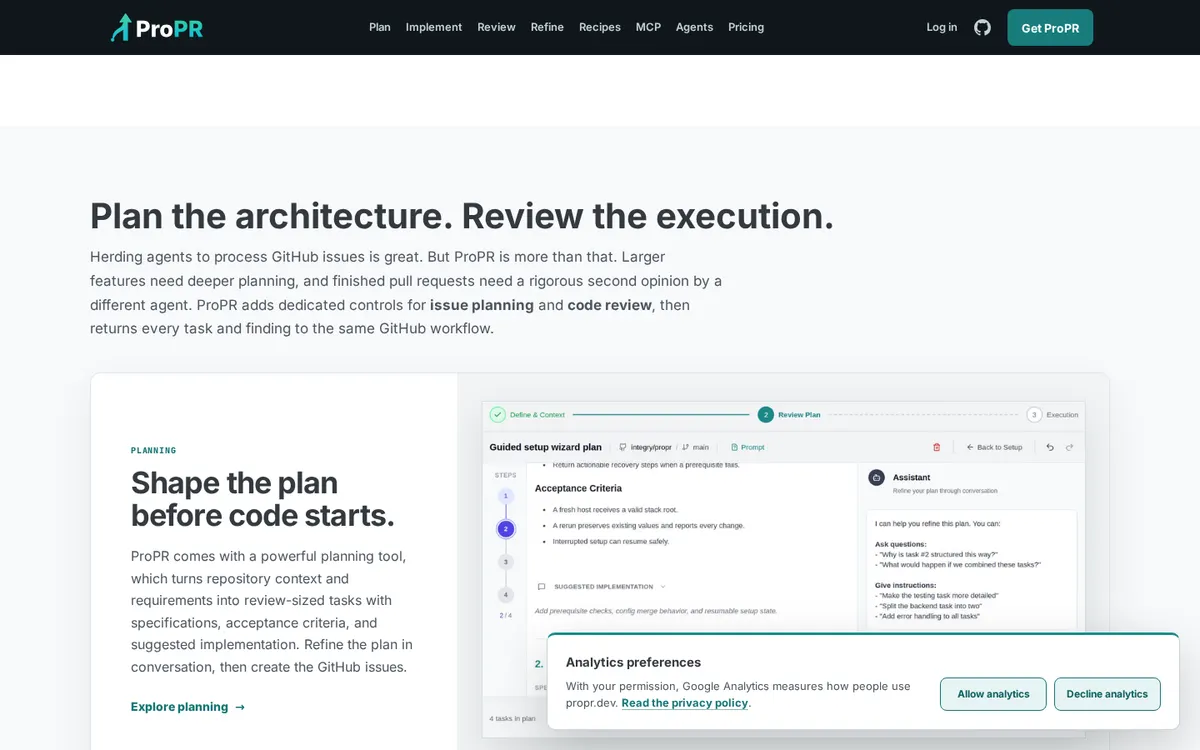
Task: Open Read the privacy policy link
Action: tap(685, 703)
